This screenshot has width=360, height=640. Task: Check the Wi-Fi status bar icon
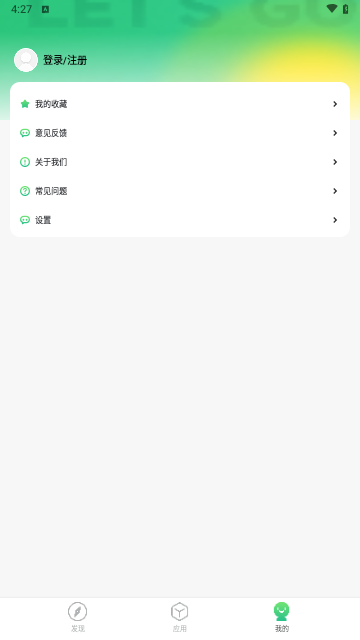(332, 9)
